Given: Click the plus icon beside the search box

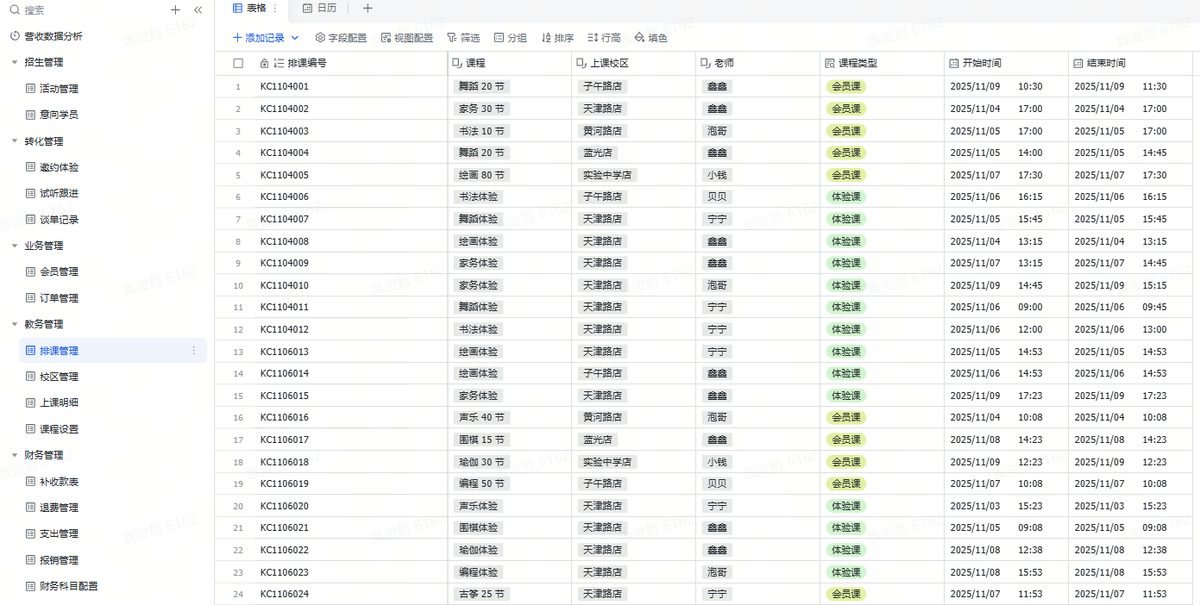Looking at the screenshot, I should 176,10.
